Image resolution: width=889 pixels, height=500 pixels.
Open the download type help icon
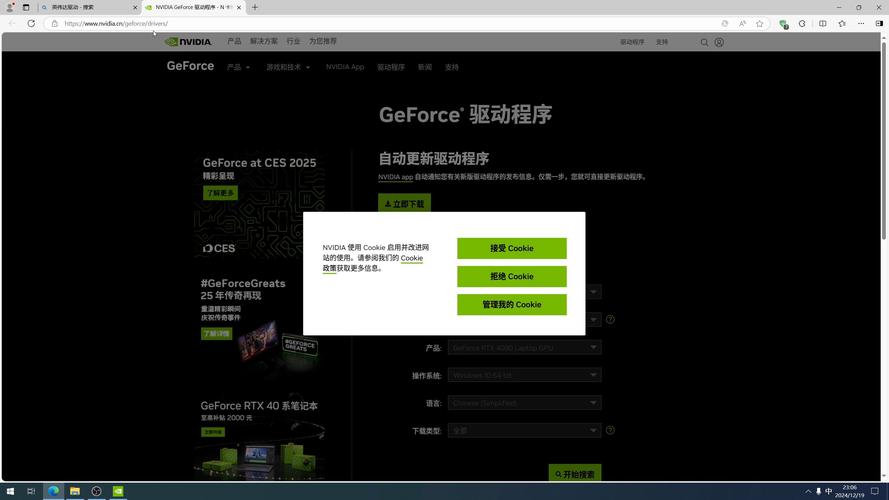point(610,430)
